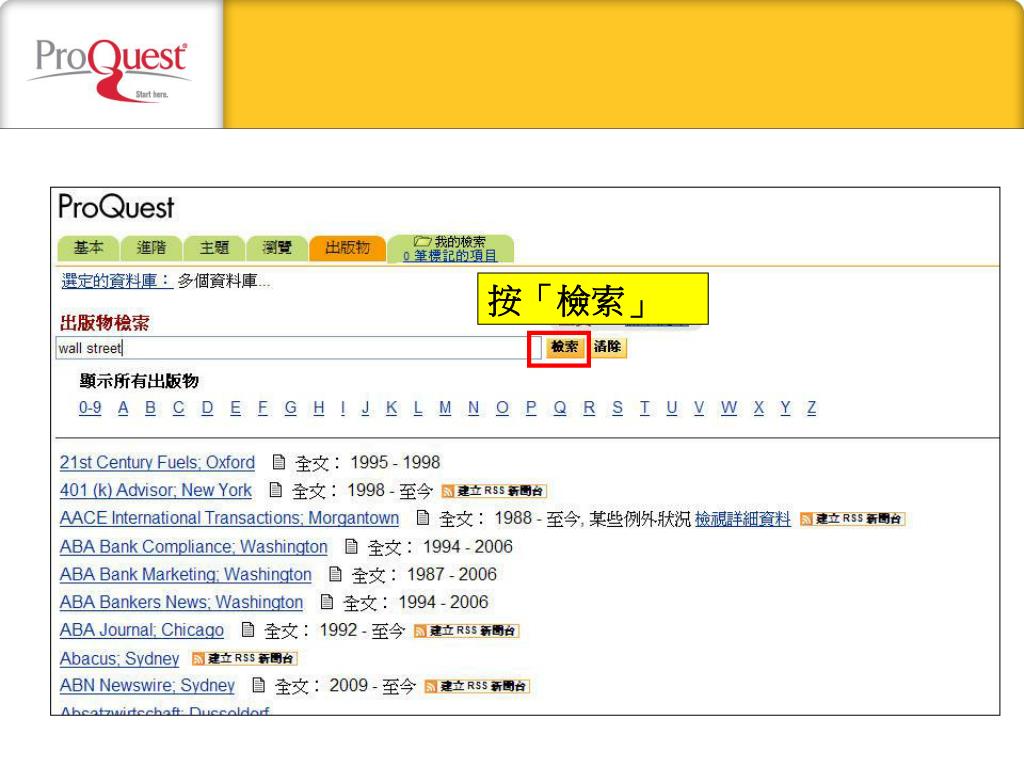Viewport: 1024px width, 768px height.
Task: Switch to the 瀏覽 tab
Action: tap(277, 248)
